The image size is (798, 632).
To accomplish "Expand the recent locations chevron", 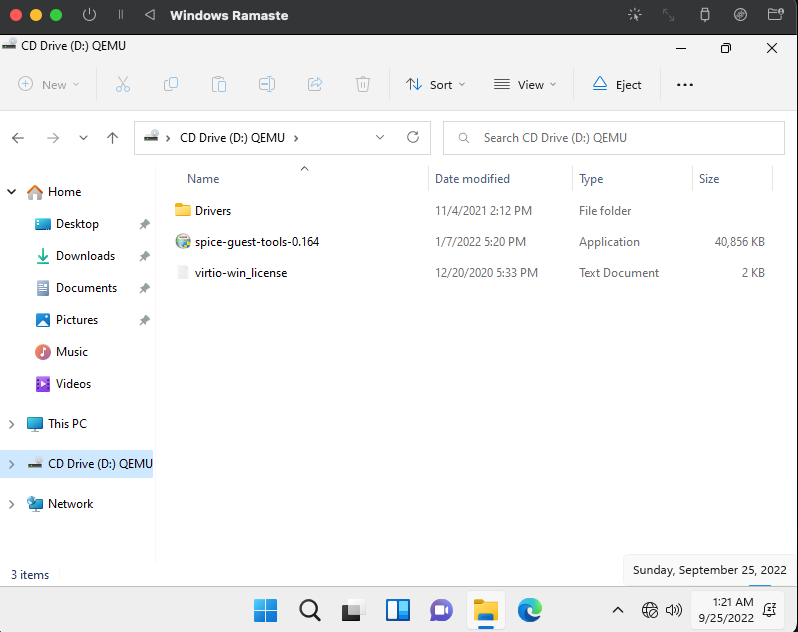I will [x=83, y=138].
